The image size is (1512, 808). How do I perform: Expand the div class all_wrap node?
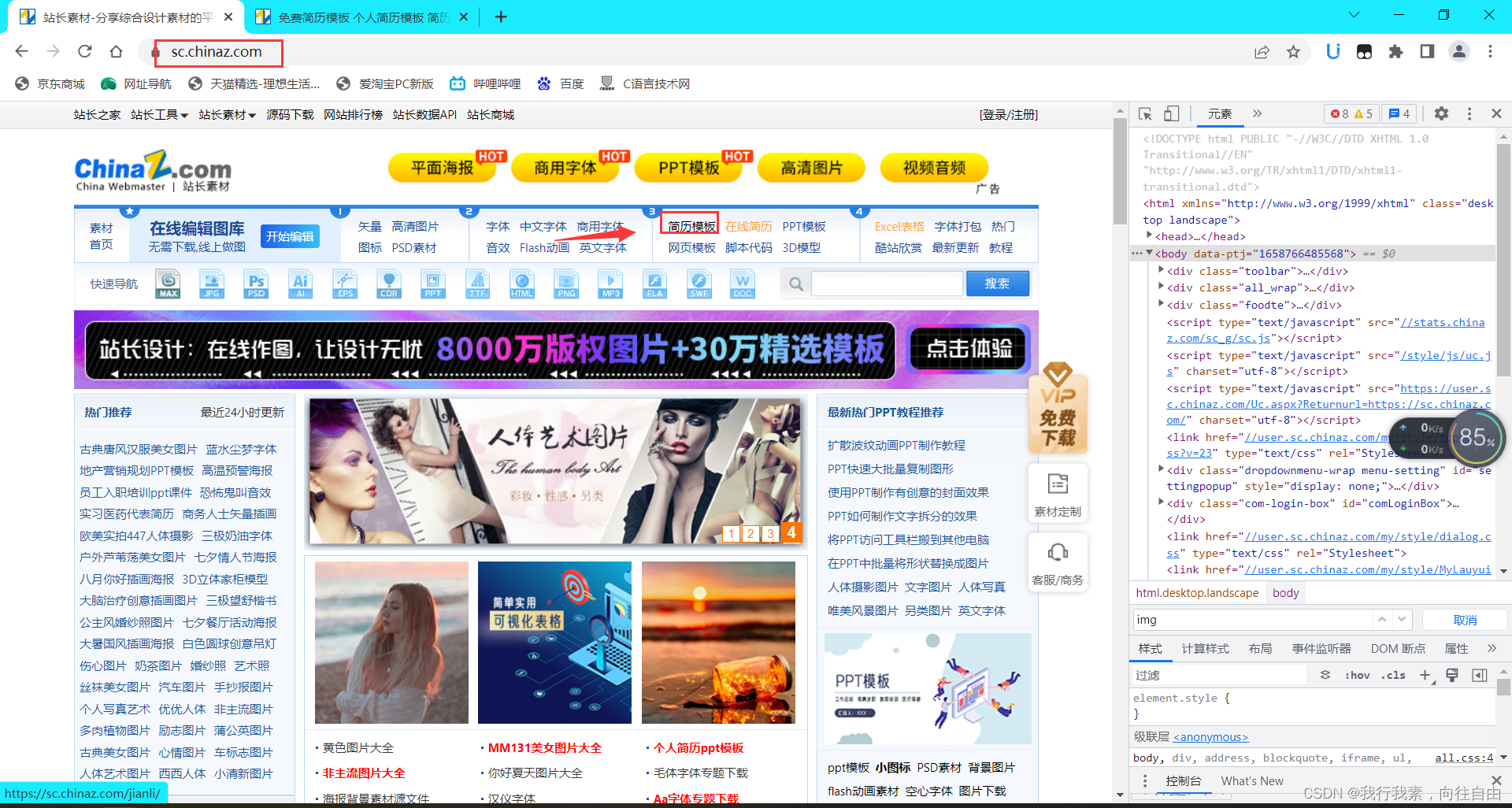pyautogui.click(x=1162, y=287)
